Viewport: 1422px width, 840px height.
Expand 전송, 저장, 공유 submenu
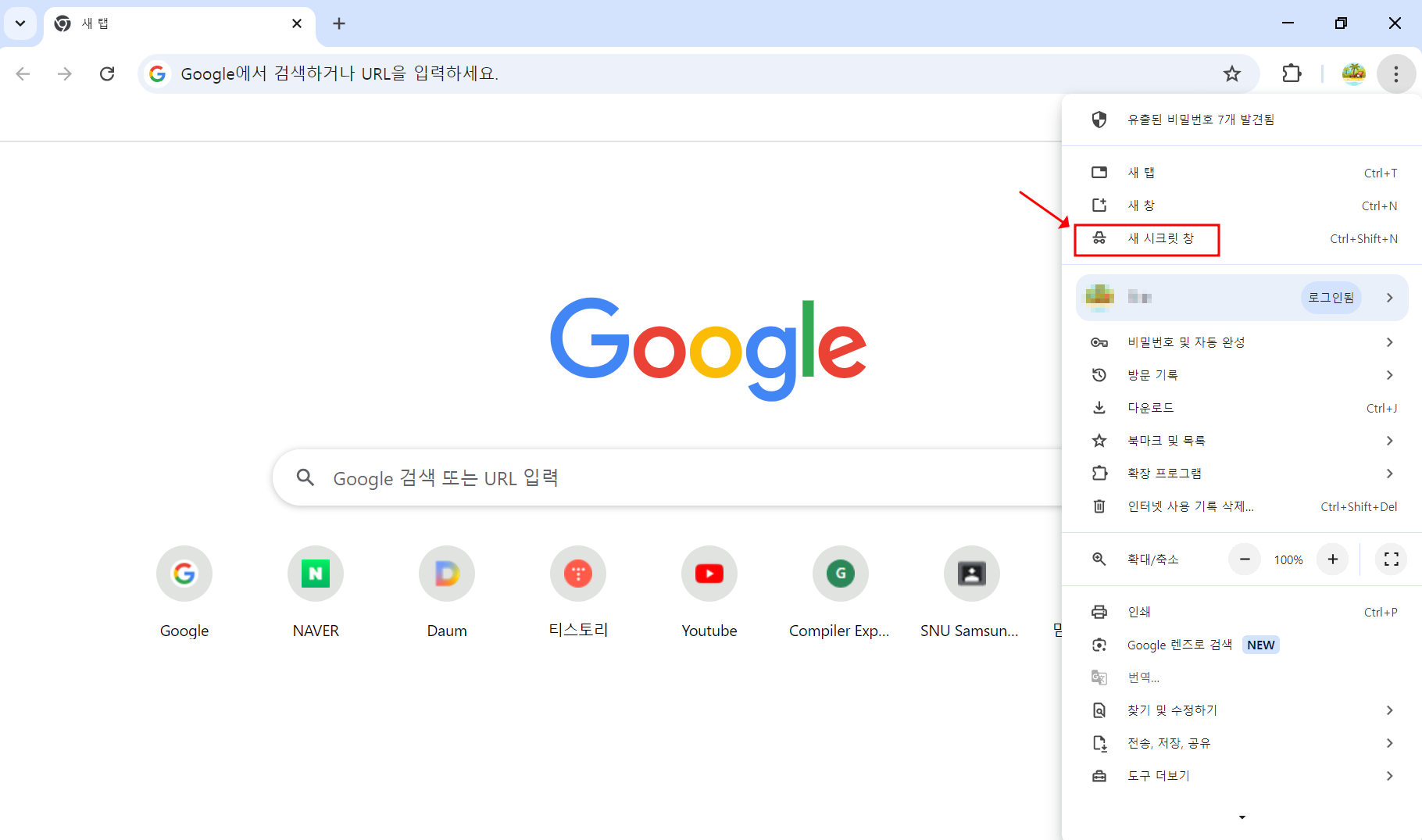pos(1242,743)
